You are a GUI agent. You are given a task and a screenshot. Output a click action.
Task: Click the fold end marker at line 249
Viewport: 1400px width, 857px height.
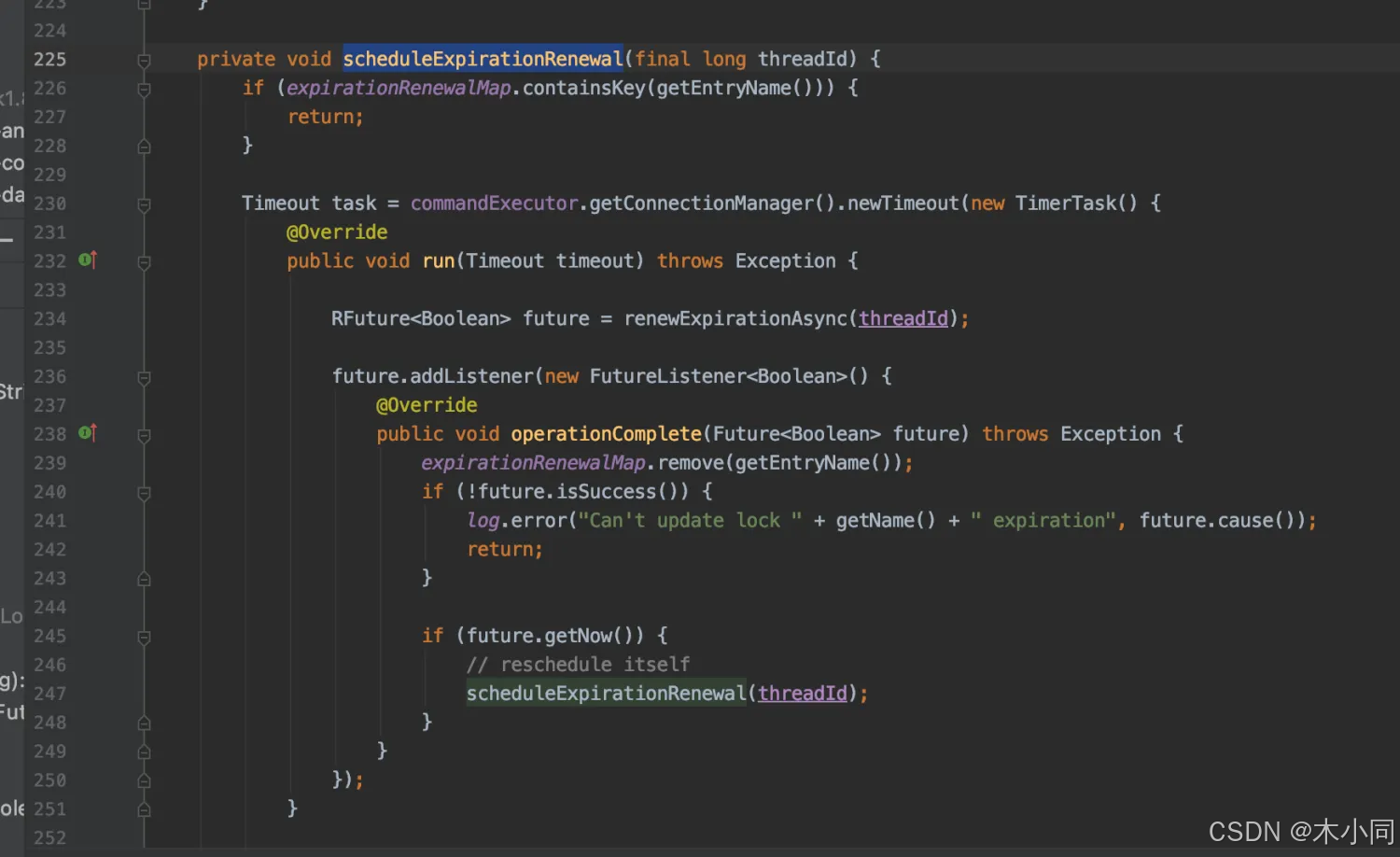click(x=144, y=752)
